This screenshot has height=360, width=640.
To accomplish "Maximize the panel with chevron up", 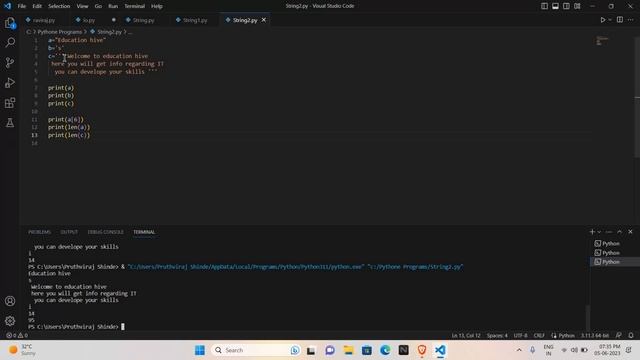I will point(620,232).
